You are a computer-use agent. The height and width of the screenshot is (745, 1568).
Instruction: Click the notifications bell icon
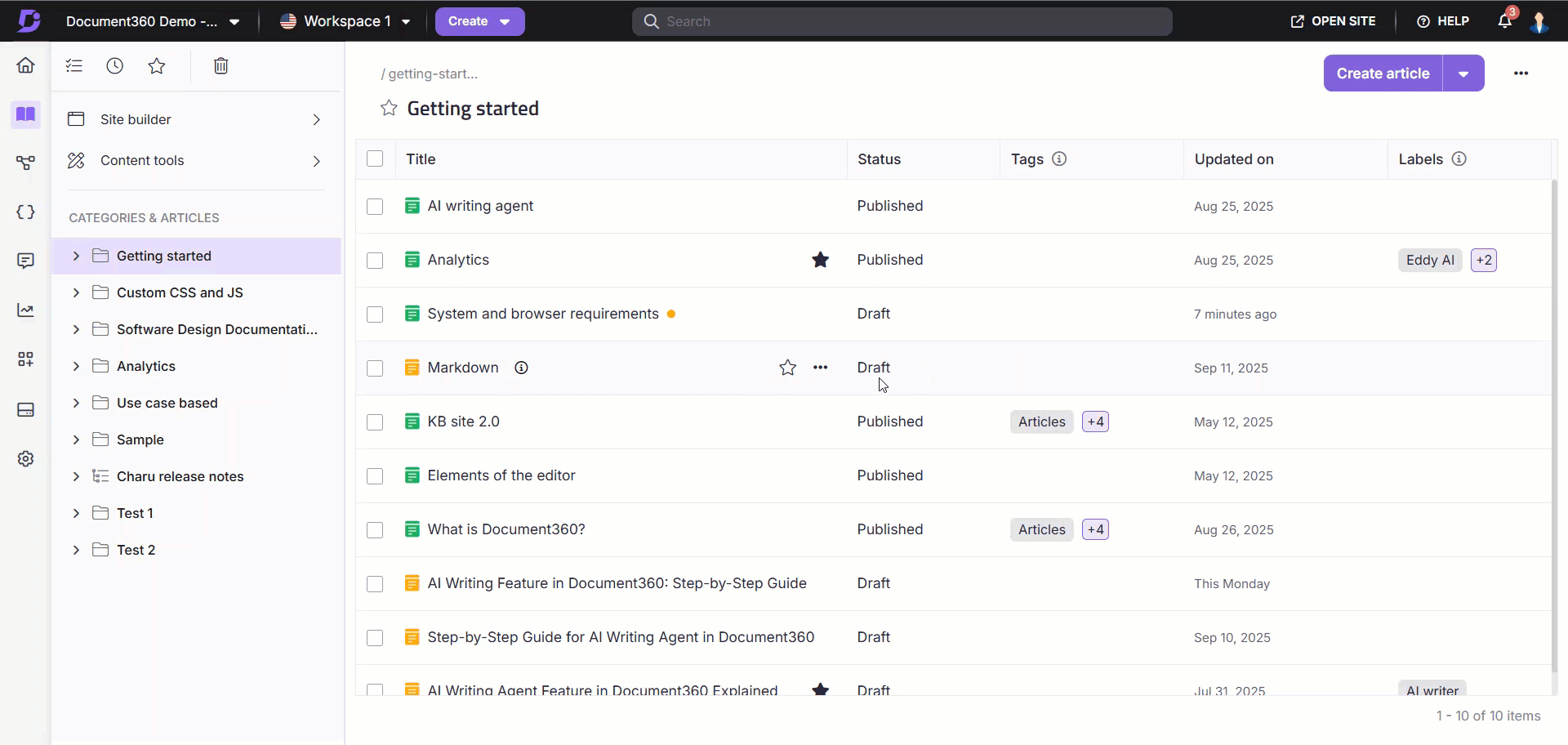1504,21
